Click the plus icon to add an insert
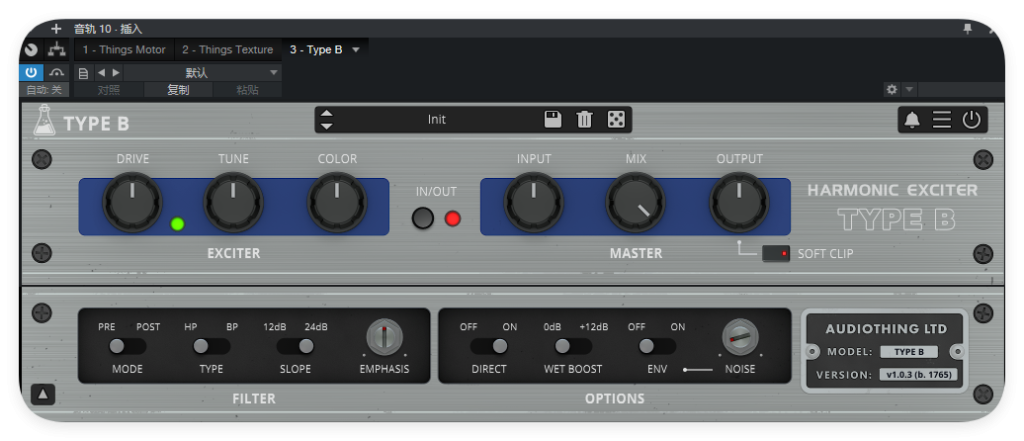Image resolution: width=1024 pixels, height=441 pixels. pos(56,29)
